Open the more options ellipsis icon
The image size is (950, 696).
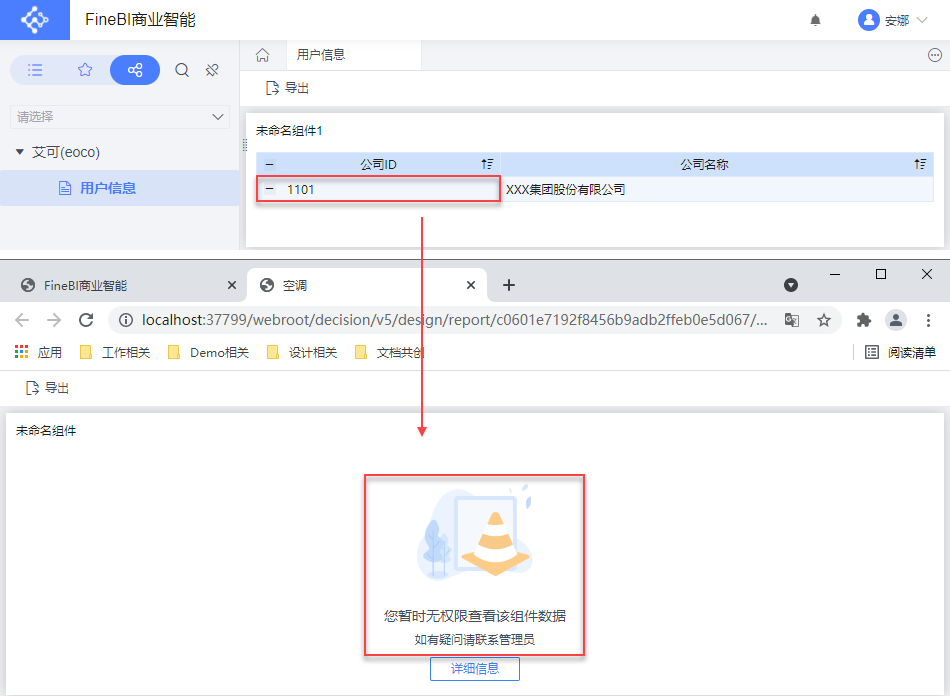tap(935, 55)
